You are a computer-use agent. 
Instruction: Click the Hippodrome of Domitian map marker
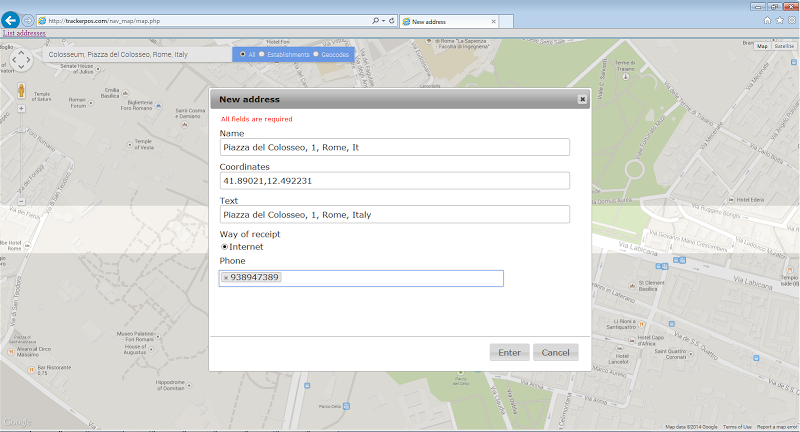(189, 386)
